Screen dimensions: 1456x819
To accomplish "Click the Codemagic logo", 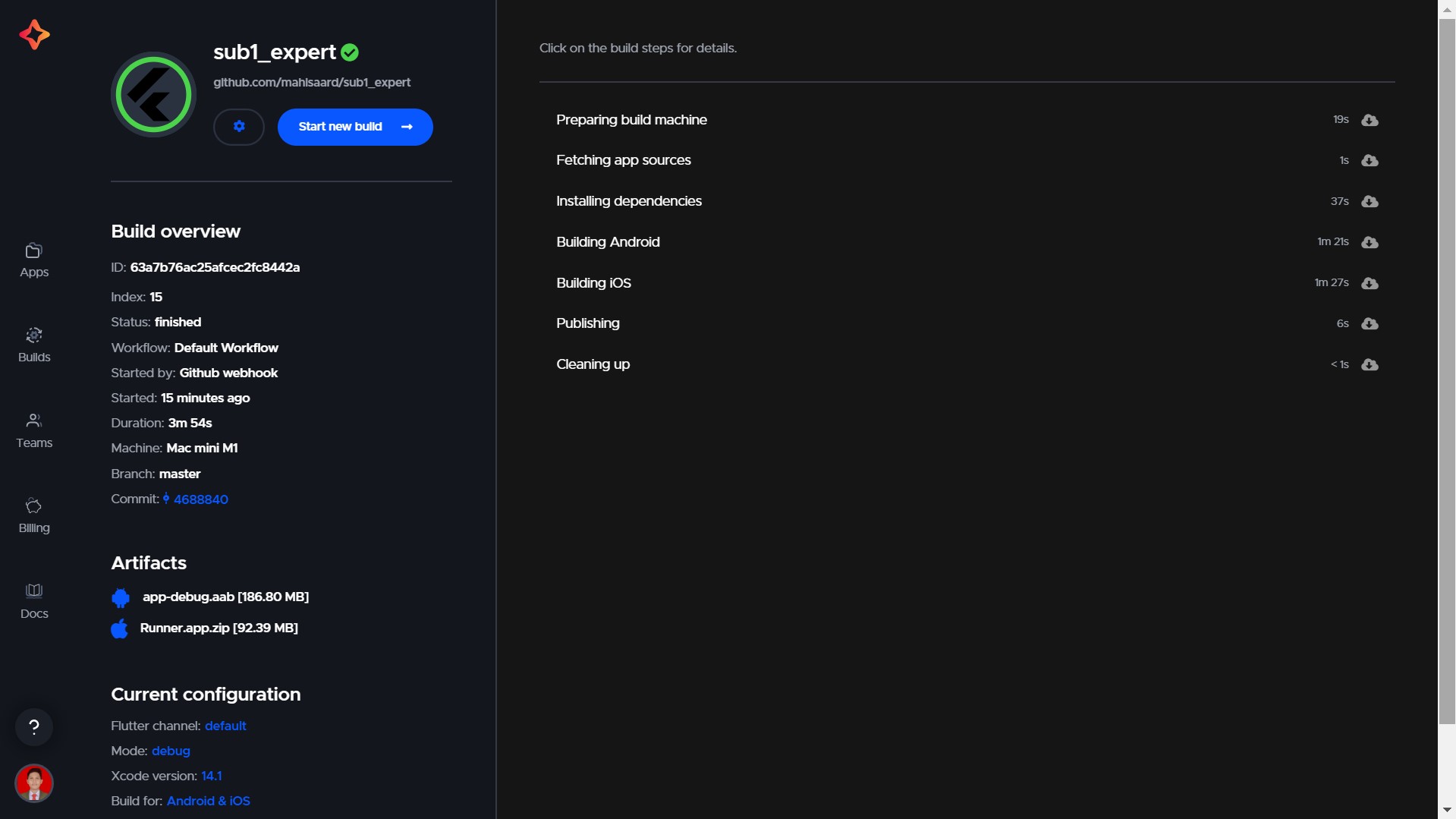I will pos(34,34).
